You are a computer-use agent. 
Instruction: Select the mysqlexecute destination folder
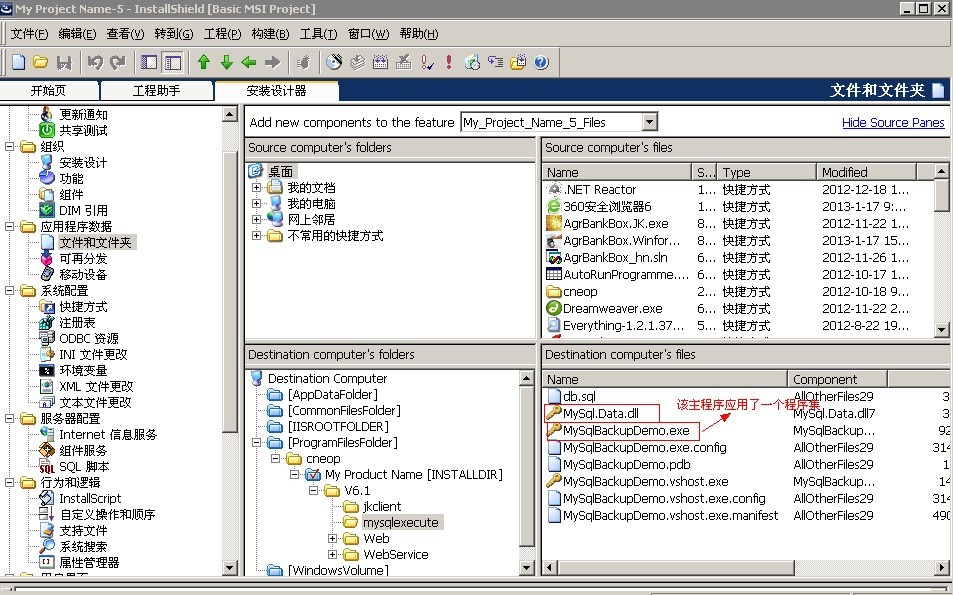pyautogui.click(x=401, y=522)
